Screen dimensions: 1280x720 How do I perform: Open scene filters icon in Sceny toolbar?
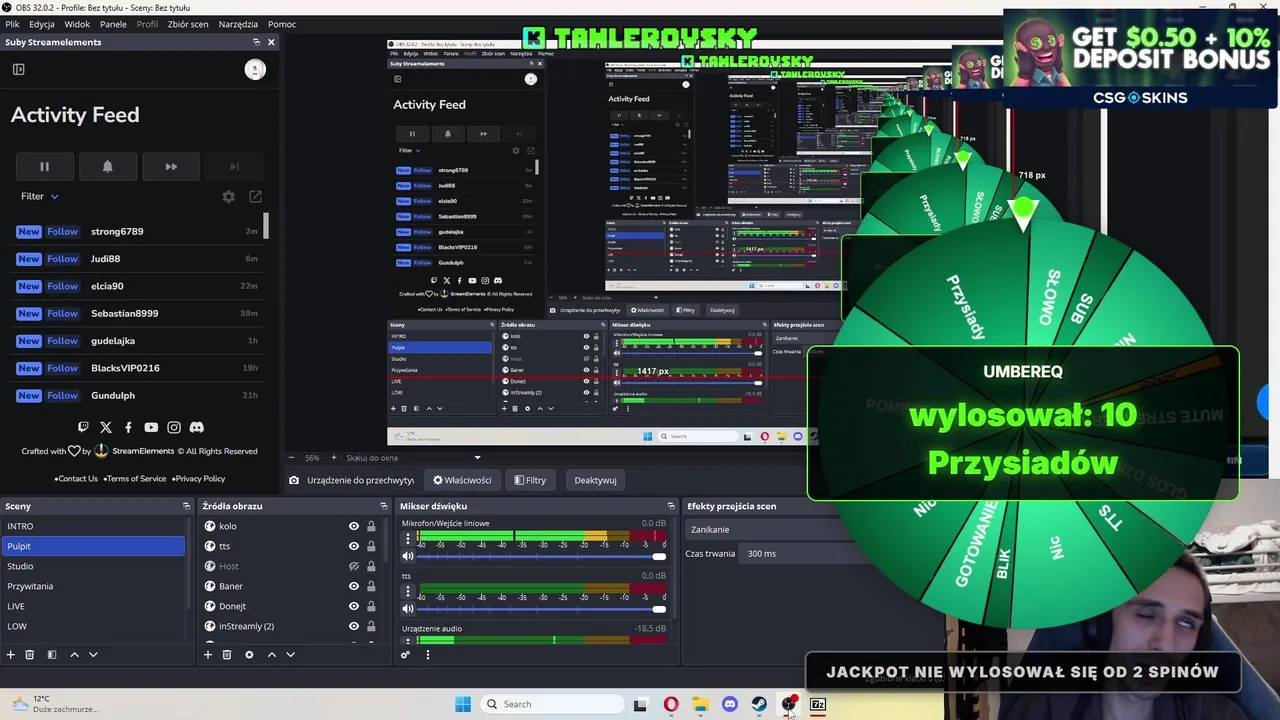(x=52, y=654)
